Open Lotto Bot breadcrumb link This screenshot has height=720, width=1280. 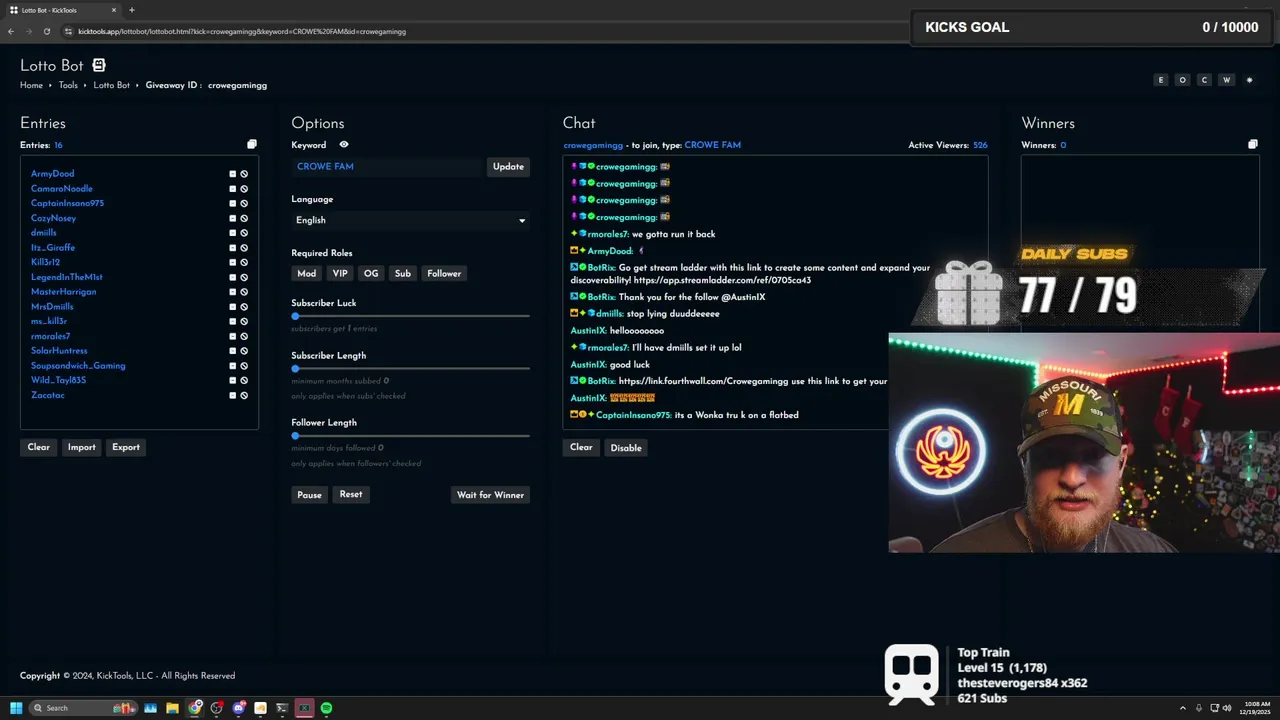112,85
